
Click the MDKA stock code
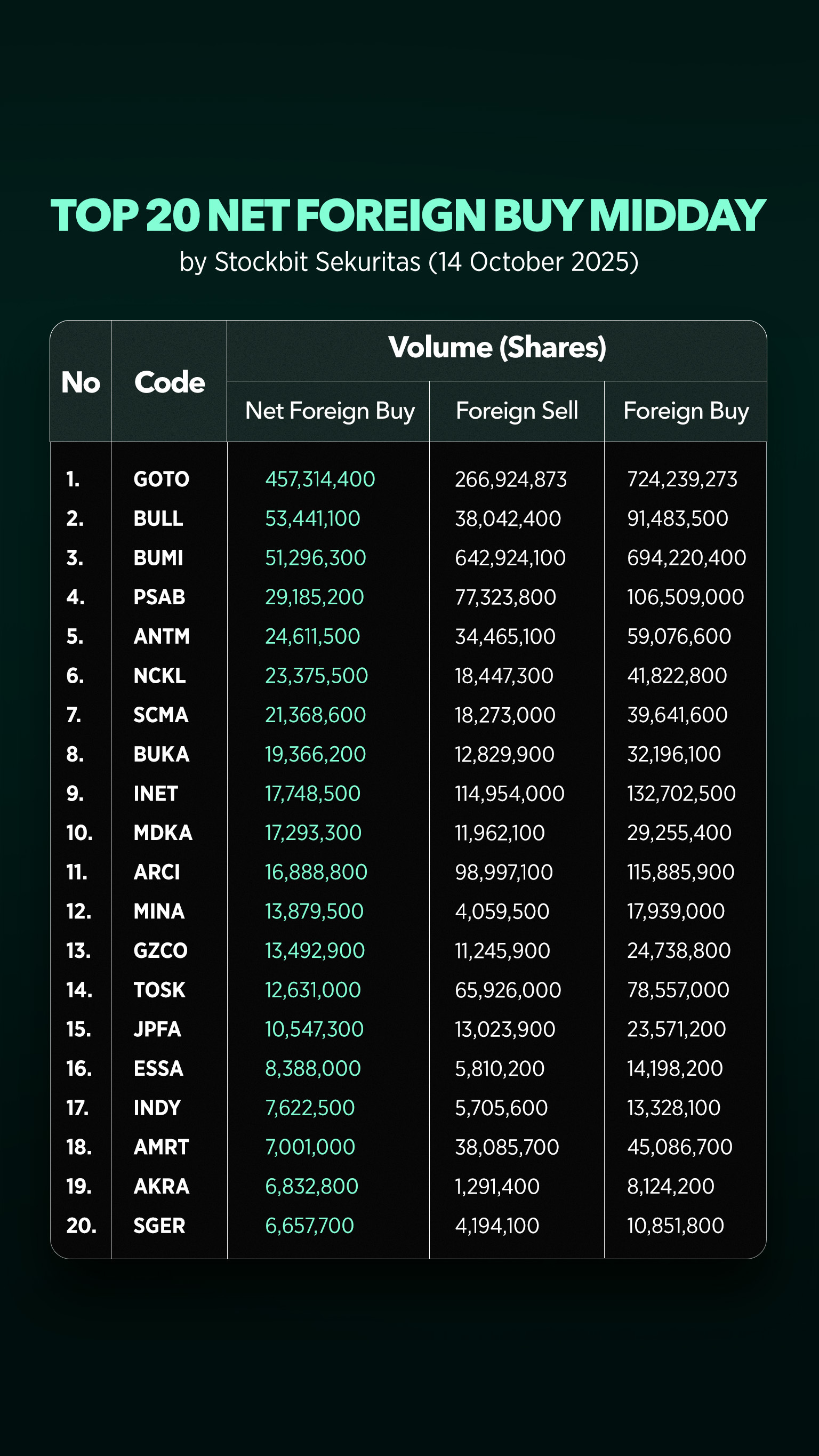pos(163,833)
